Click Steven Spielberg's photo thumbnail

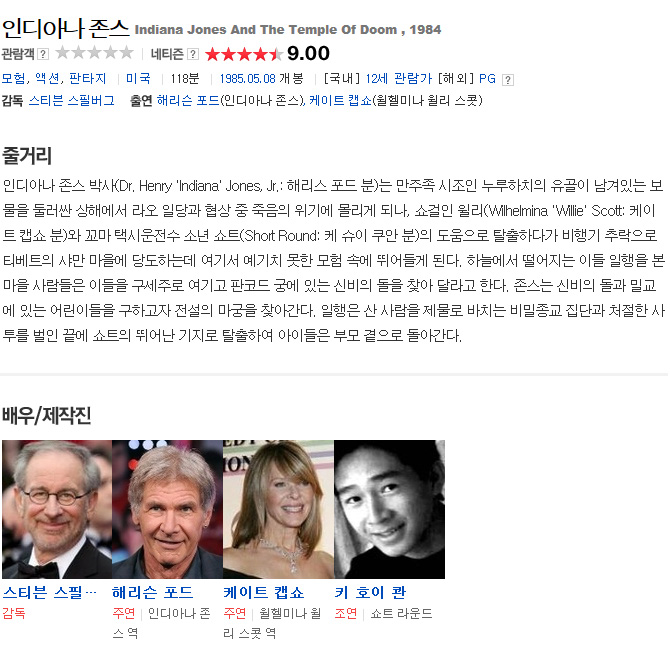tap(57, 509)
